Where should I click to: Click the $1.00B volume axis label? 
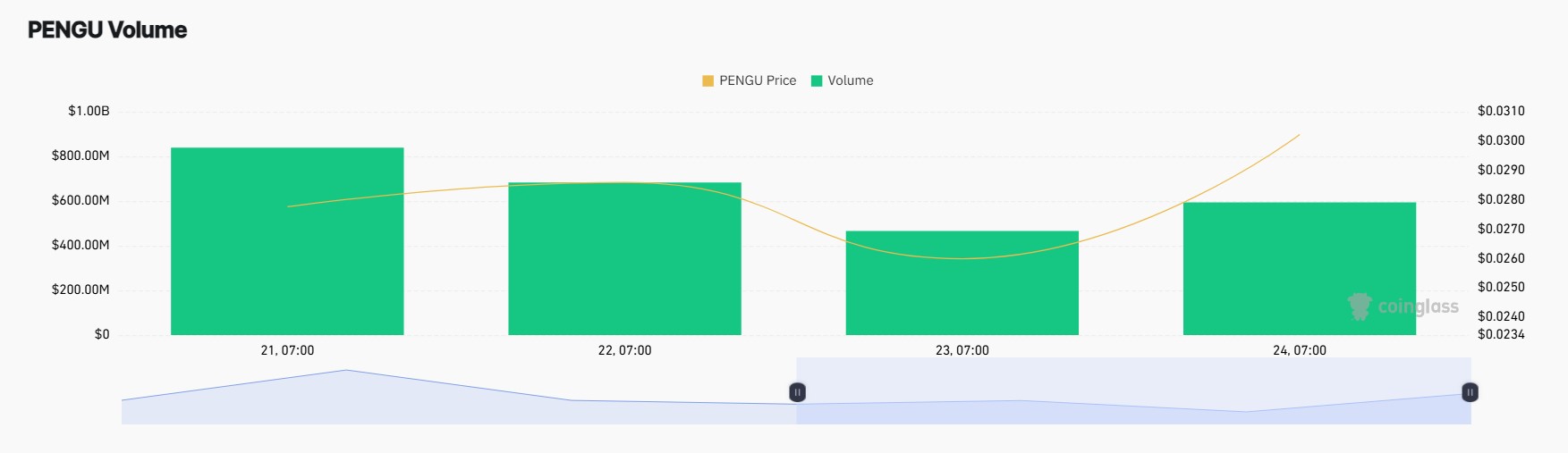(89, 111)
